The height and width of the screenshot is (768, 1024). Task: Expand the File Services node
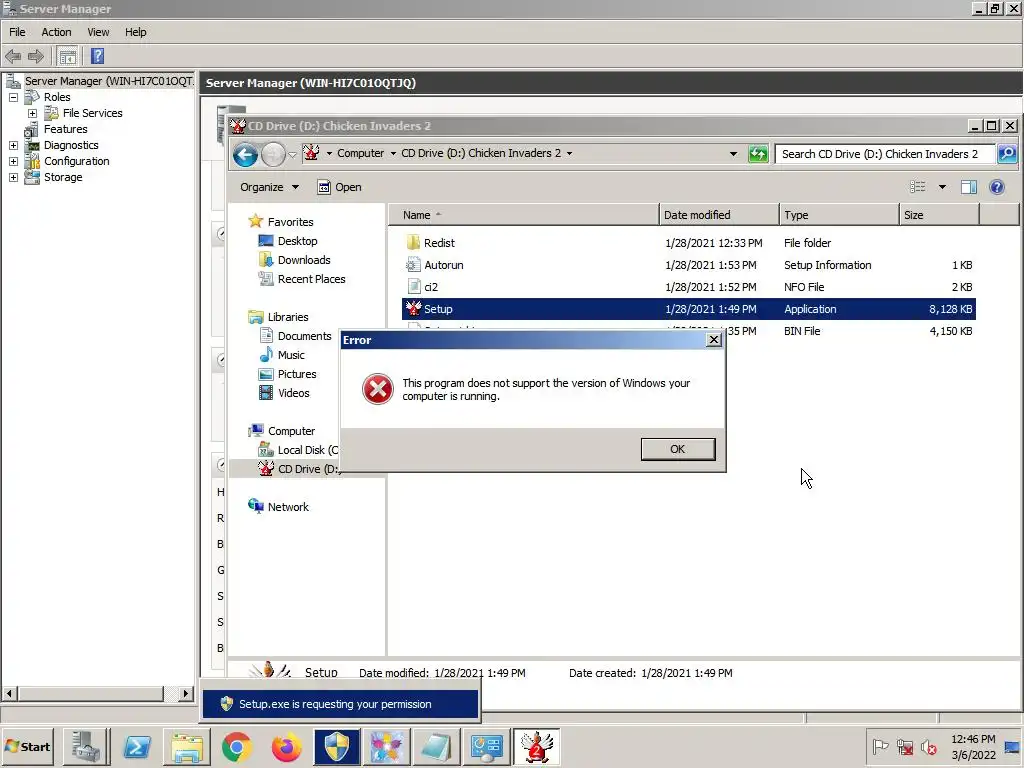click(32, 113)
